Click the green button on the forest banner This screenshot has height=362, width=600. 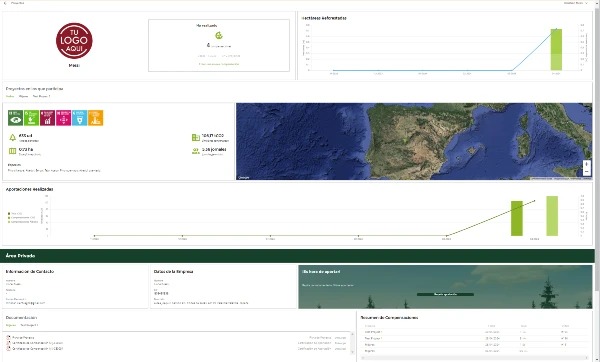445,294
